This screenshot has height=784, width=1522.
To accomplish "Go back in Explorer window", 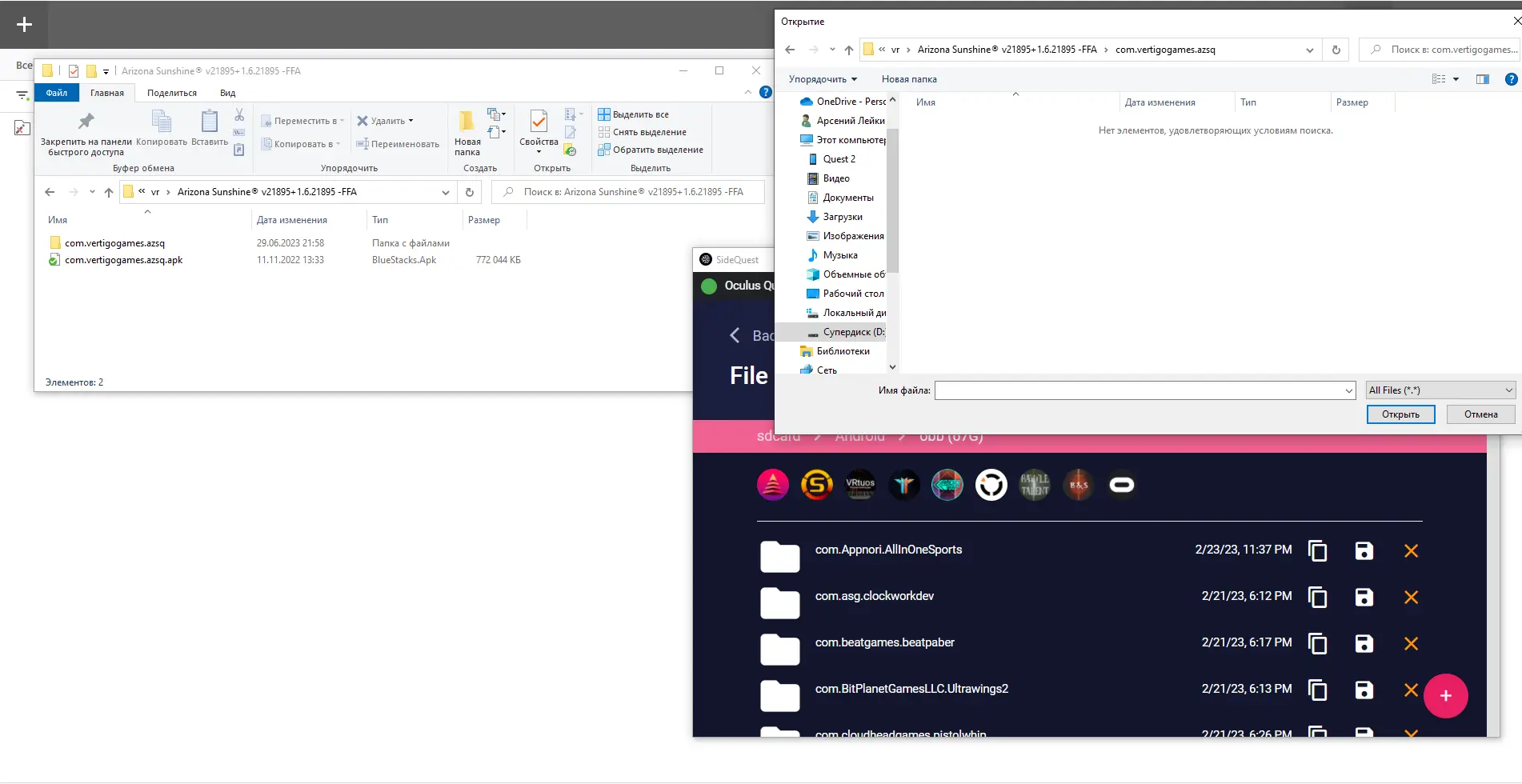I will (x=50, y=192).
